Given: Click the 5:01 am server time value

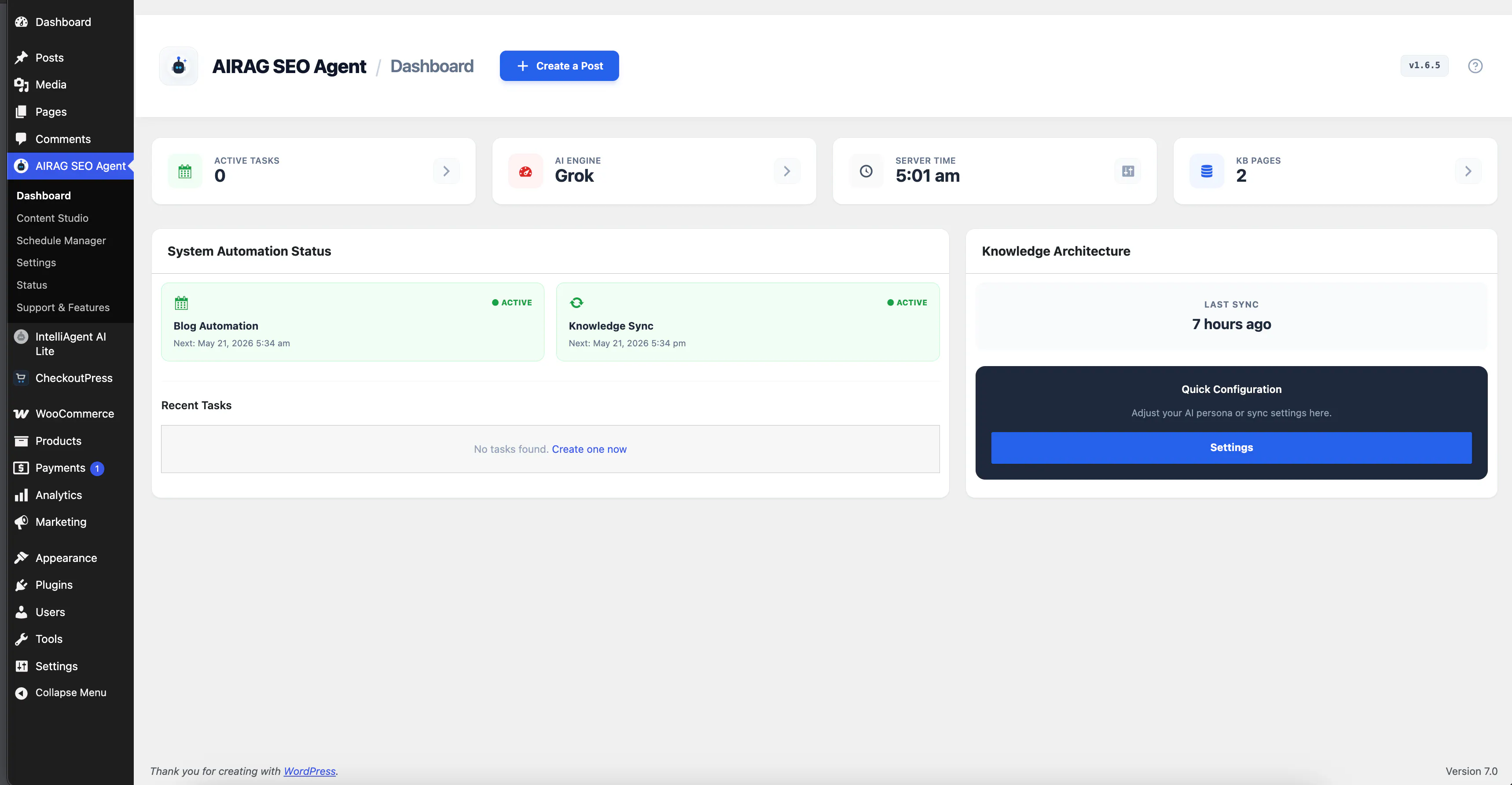Looking at the screenshot, I should point(927,176).
